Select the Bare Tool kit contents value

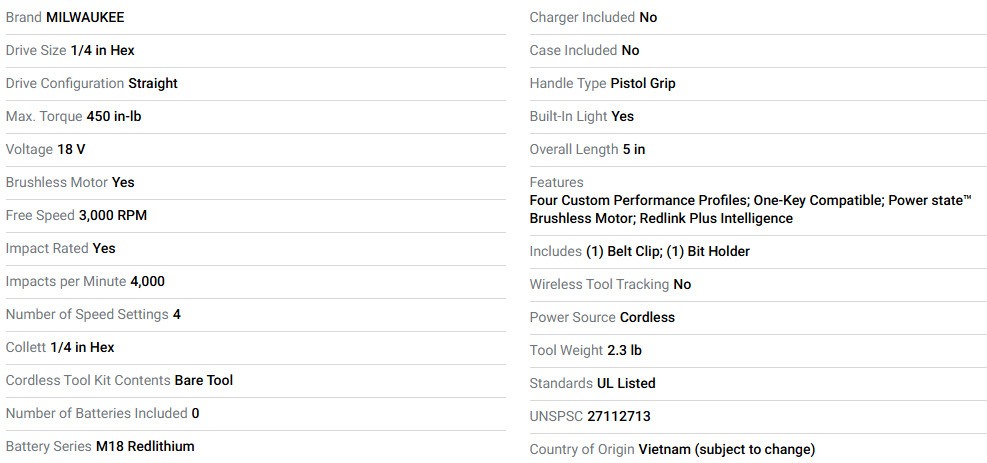203,381
